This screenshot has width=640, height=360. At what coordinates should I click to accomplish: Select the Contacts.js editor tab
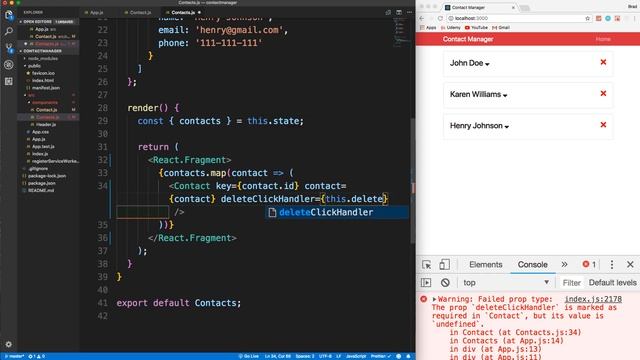click(183, 13)
